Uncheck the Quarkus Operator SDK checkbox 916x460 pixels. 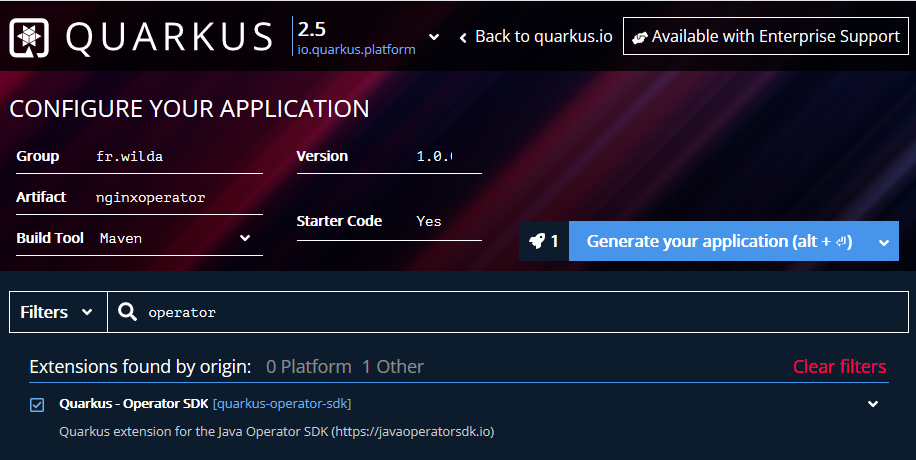click(x=37, y=404)
